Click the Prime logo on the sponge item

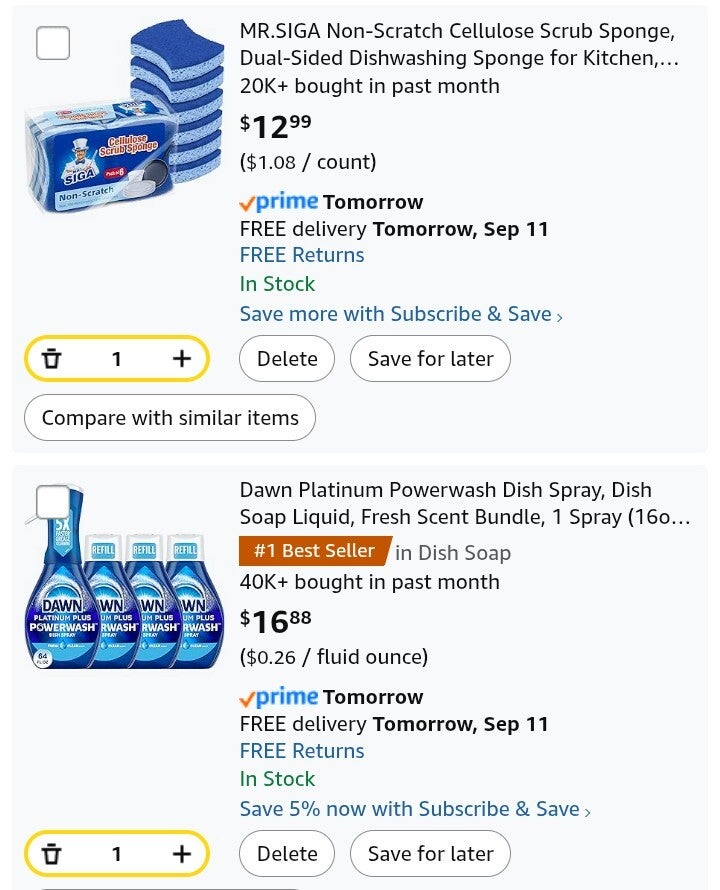pos(279,202)
